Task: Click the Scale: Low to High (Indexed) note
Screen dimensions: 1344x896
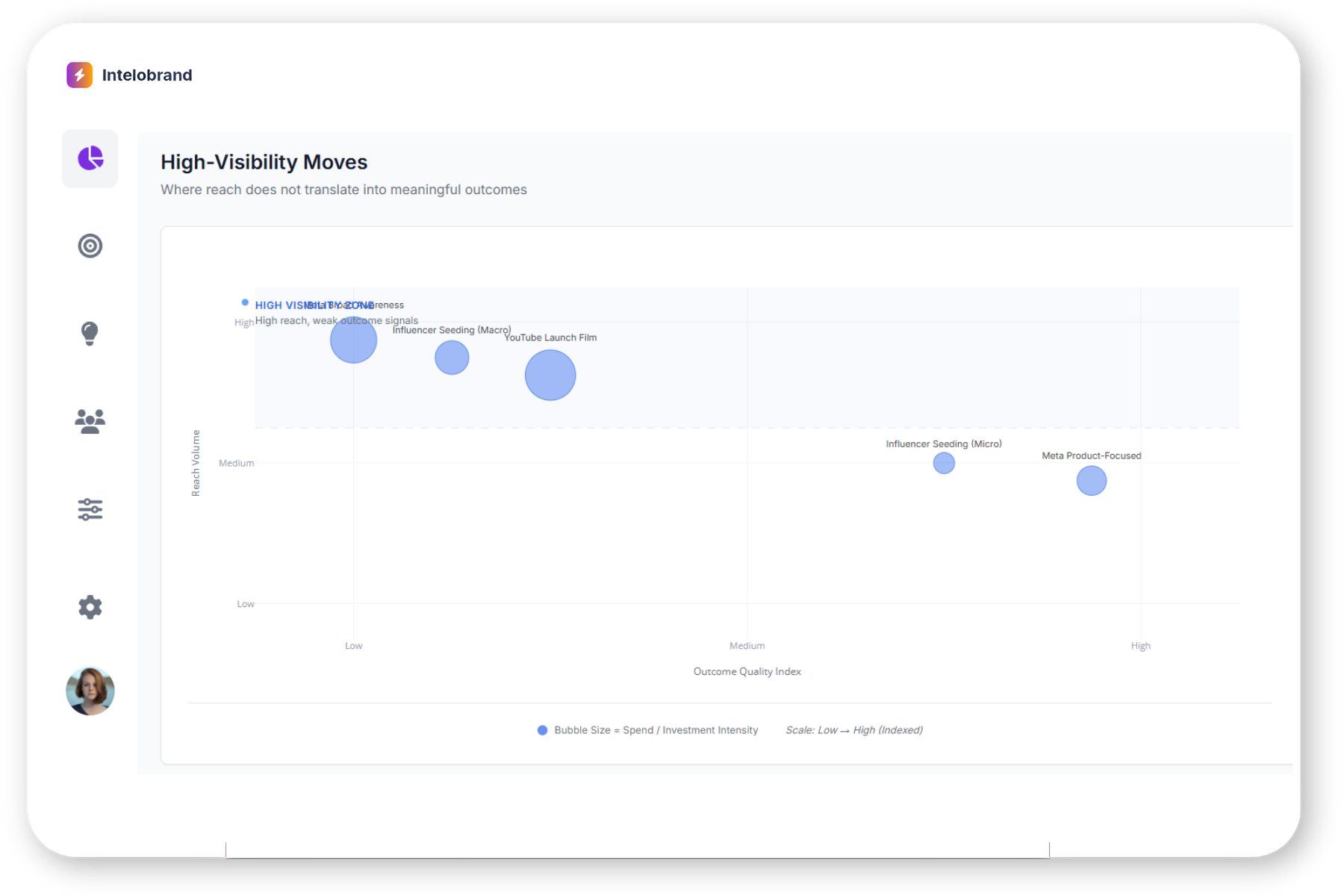Action: (853, 730)
